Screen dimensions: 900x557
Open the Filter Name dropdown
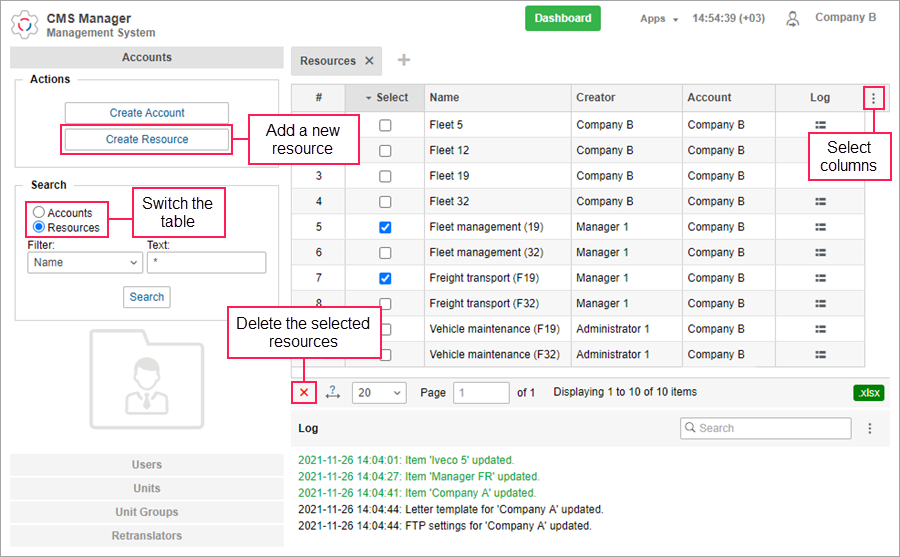pyautogui.click(x=85, y=263)
